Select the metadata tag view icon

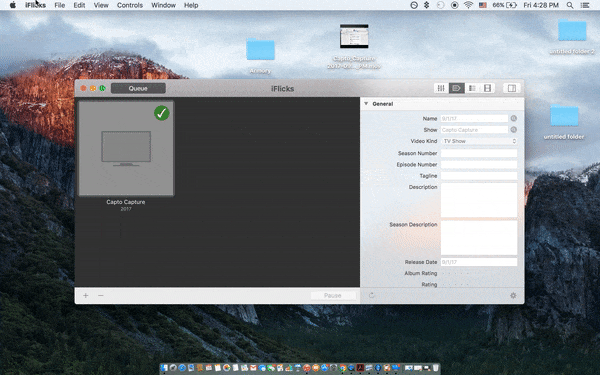click(457, 88)
